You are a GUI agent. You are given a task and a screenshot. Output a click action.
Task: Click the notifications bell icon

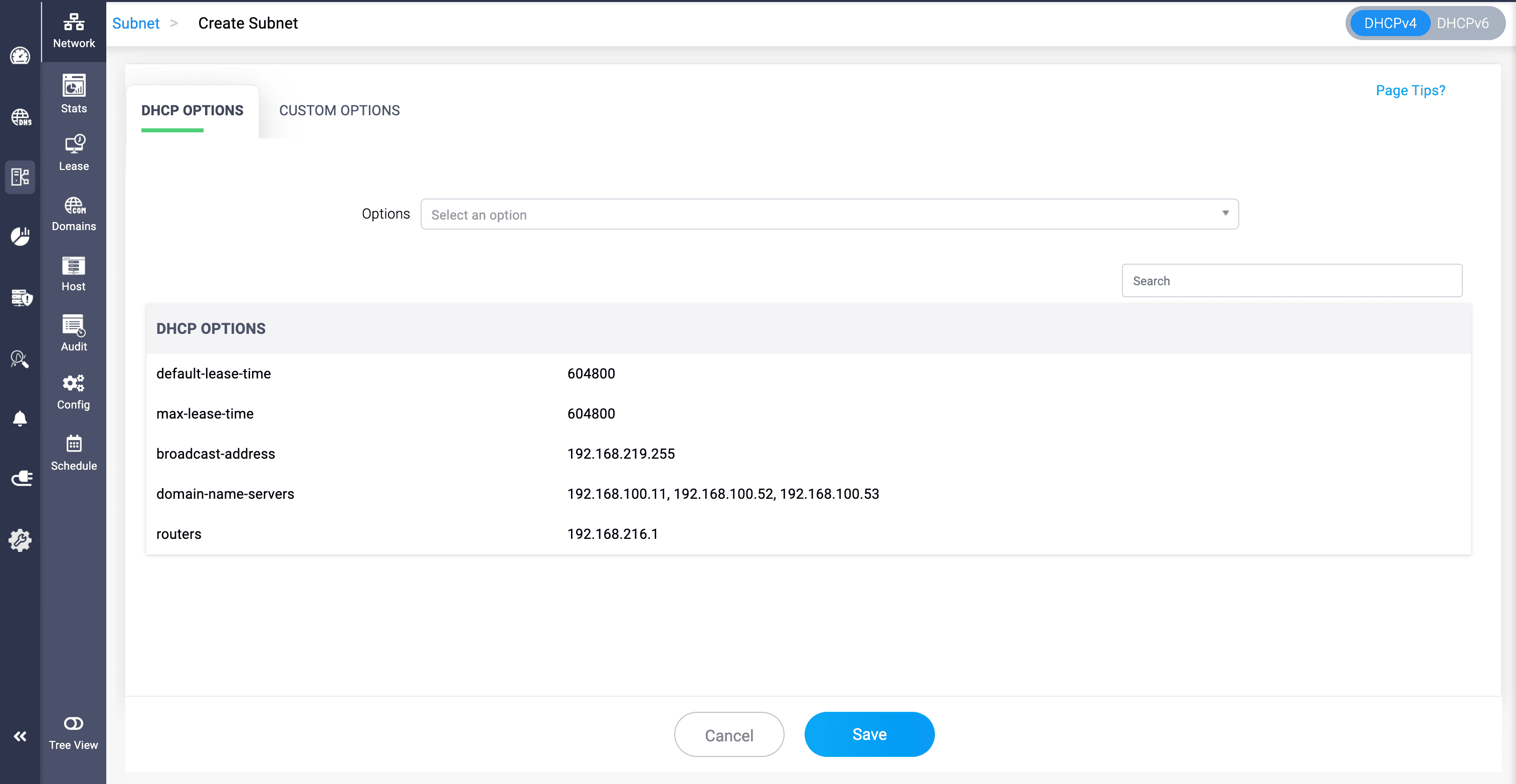pos(20,419)
